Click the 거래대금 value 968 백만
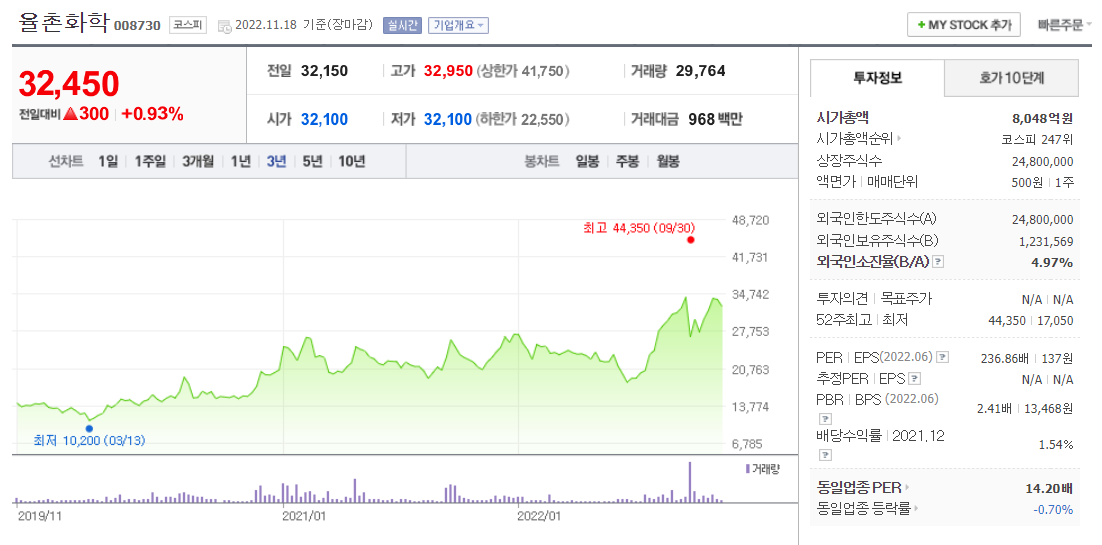1102x545 pixels. (714, 120)
